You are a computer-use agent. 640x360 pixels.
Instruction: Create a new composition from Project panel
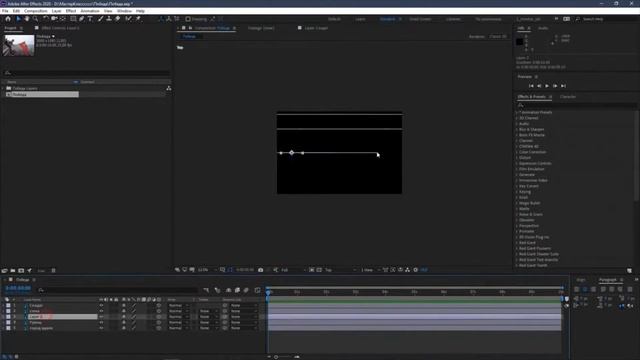pos(21,271)
